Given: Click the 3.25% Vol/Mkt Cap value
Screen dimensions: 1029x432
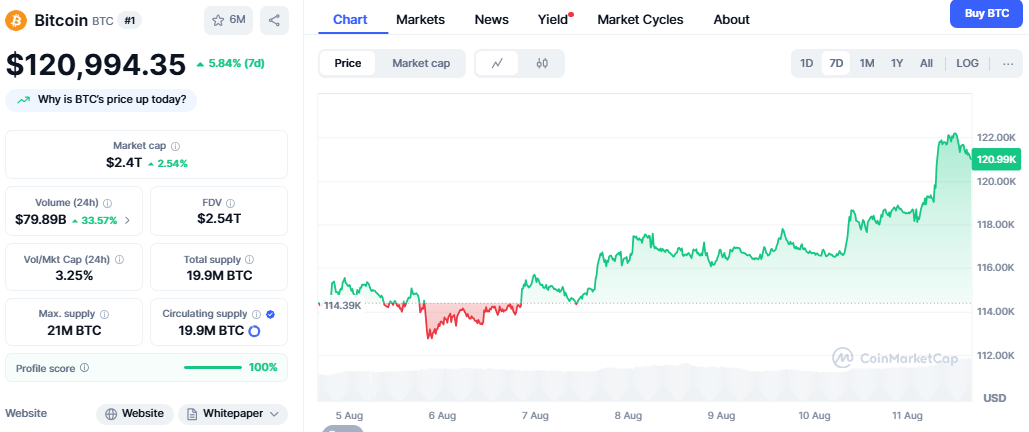Looking at the screenshot, I should 74,276.
